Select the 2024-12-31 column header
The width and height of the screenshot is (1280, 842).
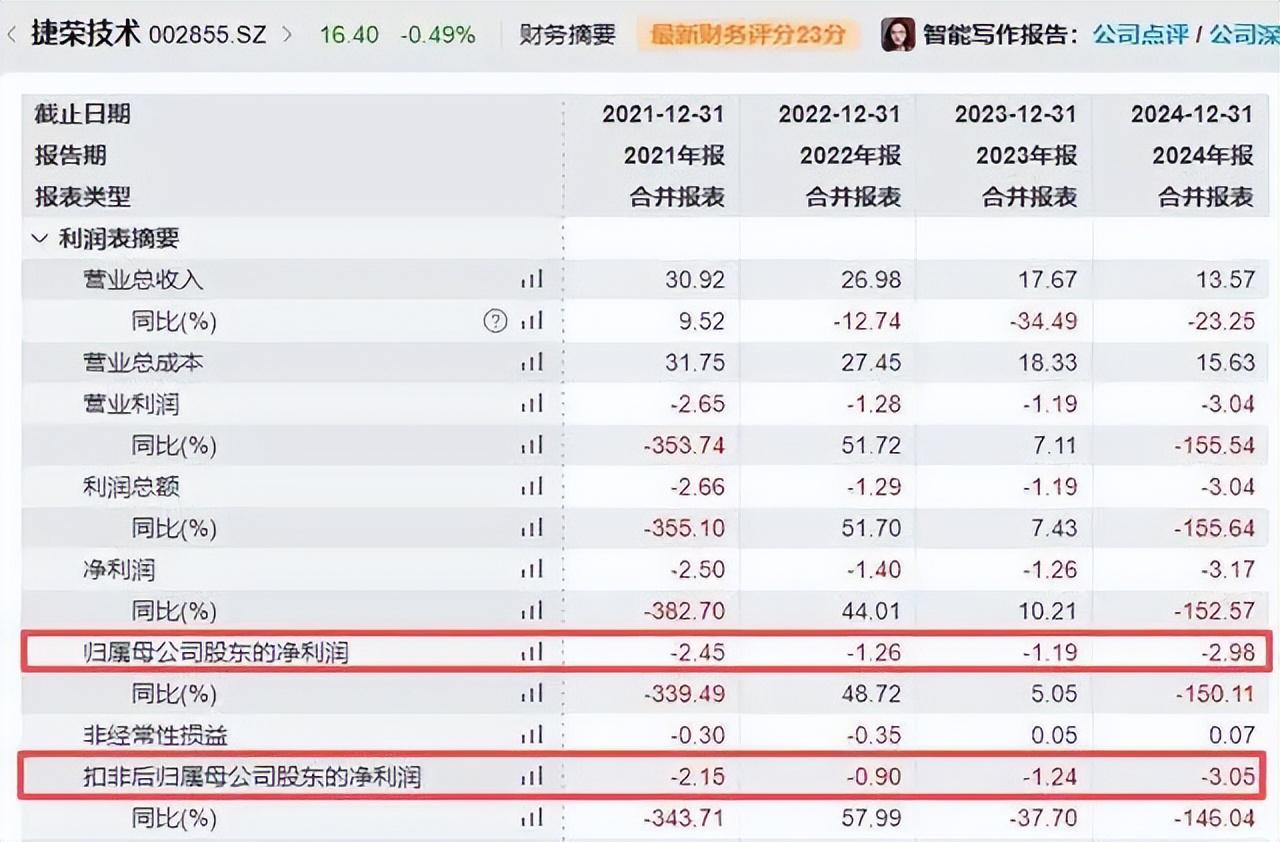(1191, 114)
